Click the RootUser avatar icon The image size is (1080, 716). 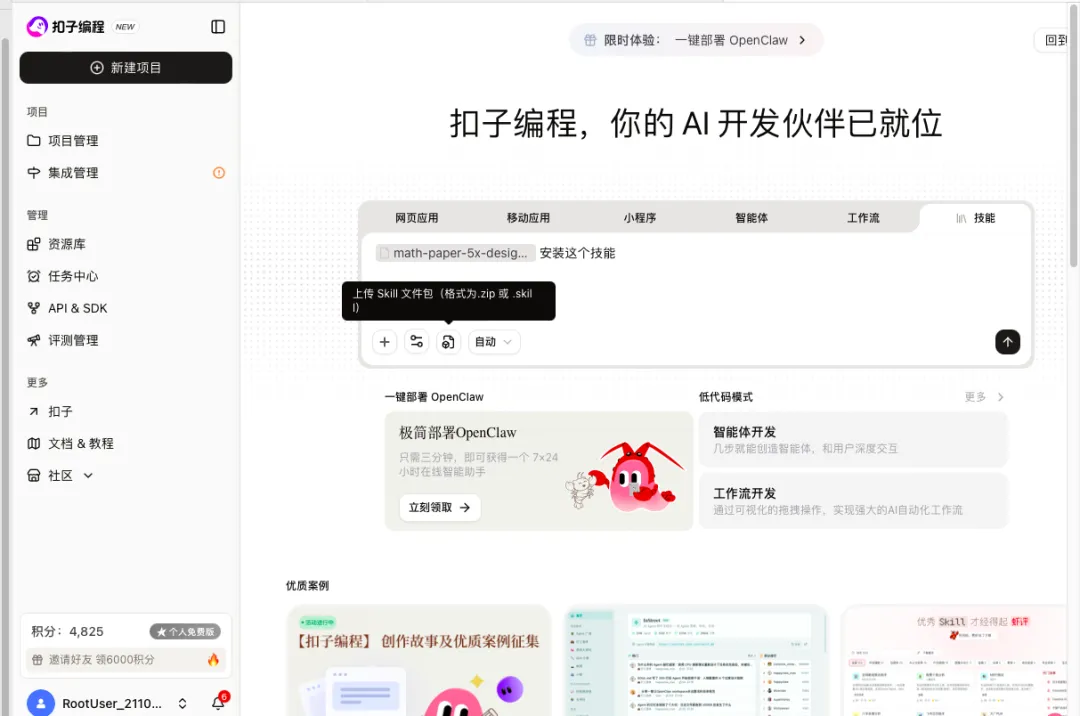(41, 703)
